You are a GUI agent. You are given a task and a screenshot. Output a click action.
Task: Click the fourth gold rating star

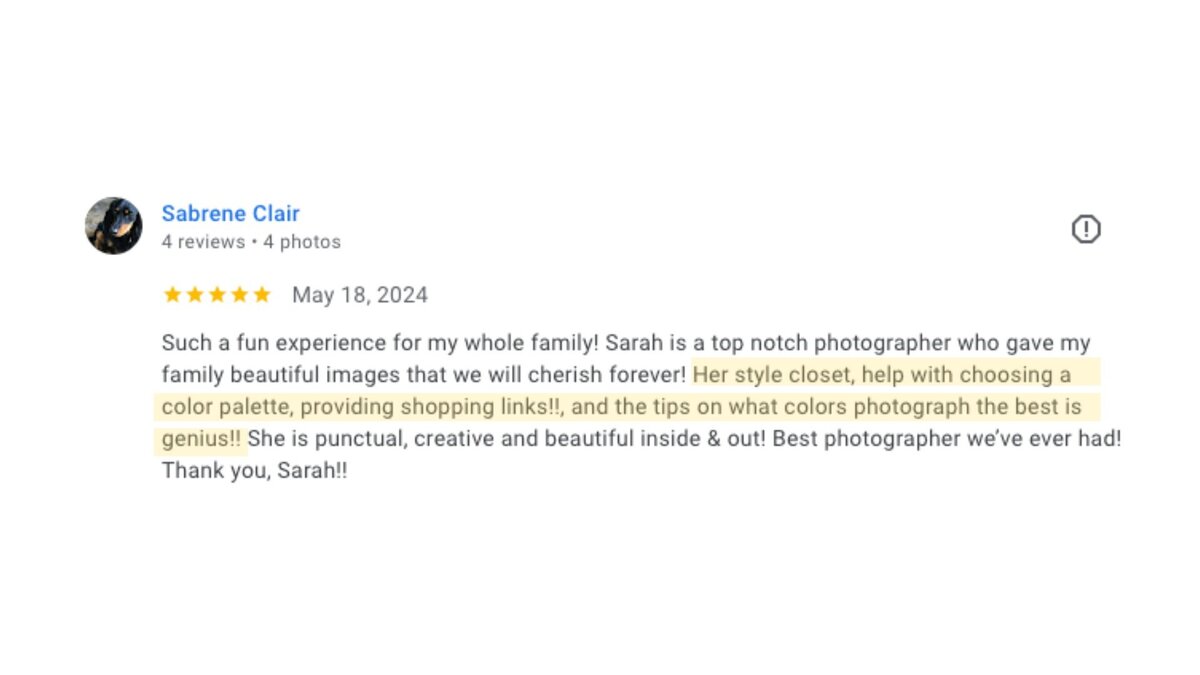(239, 295)
